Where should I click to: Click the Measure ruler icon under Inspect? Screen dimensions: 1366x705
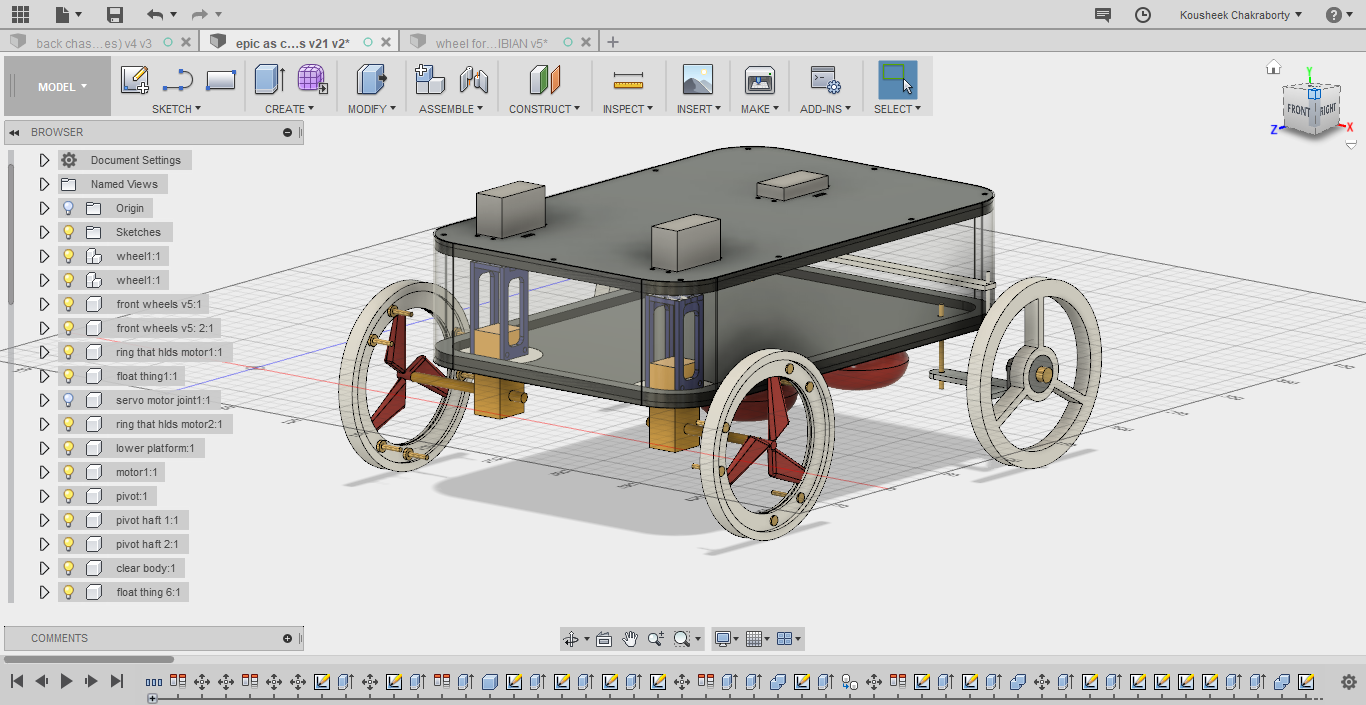point(628,80)
